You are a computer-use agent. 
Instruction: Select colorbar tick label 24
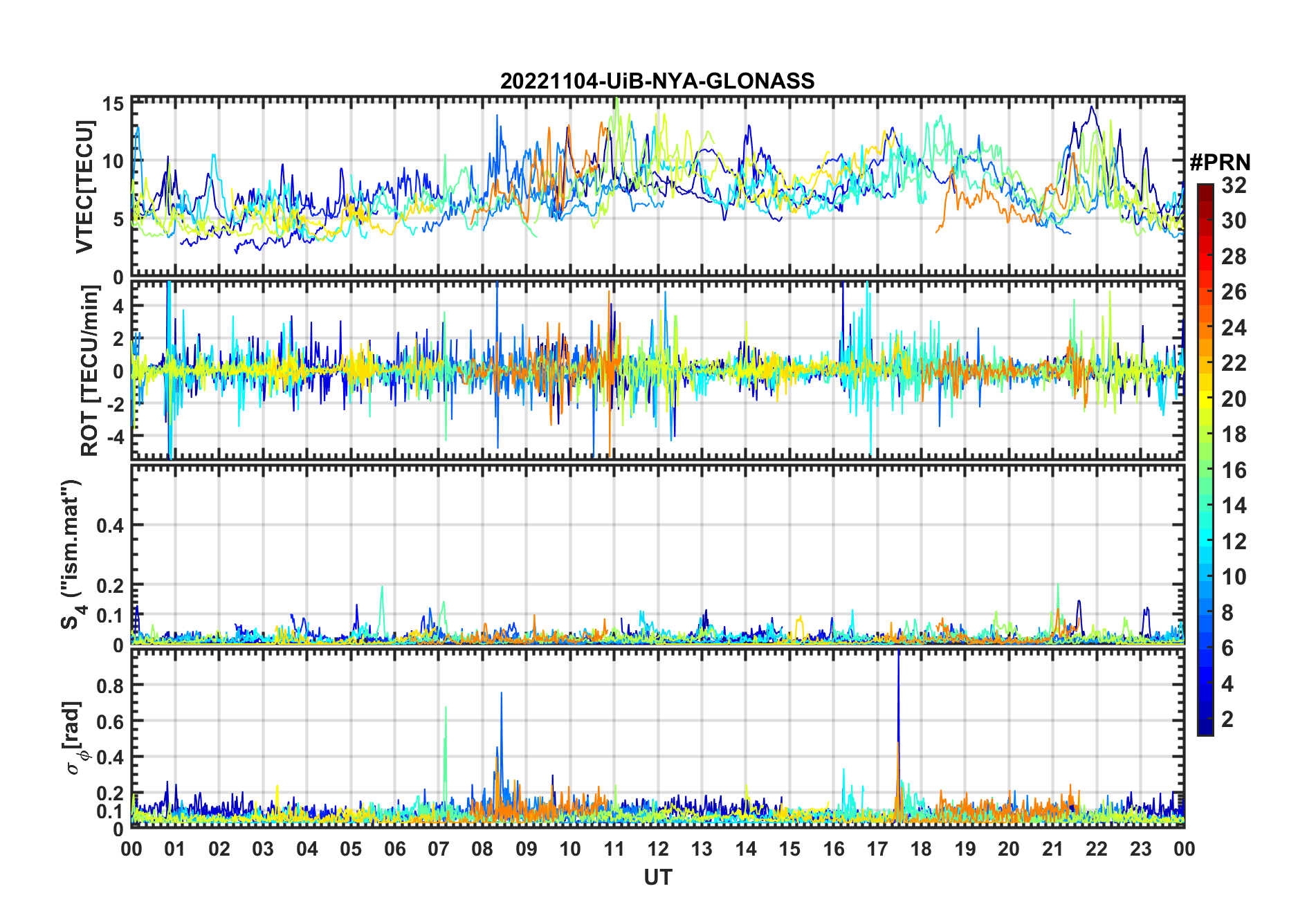pos(1234,327)
